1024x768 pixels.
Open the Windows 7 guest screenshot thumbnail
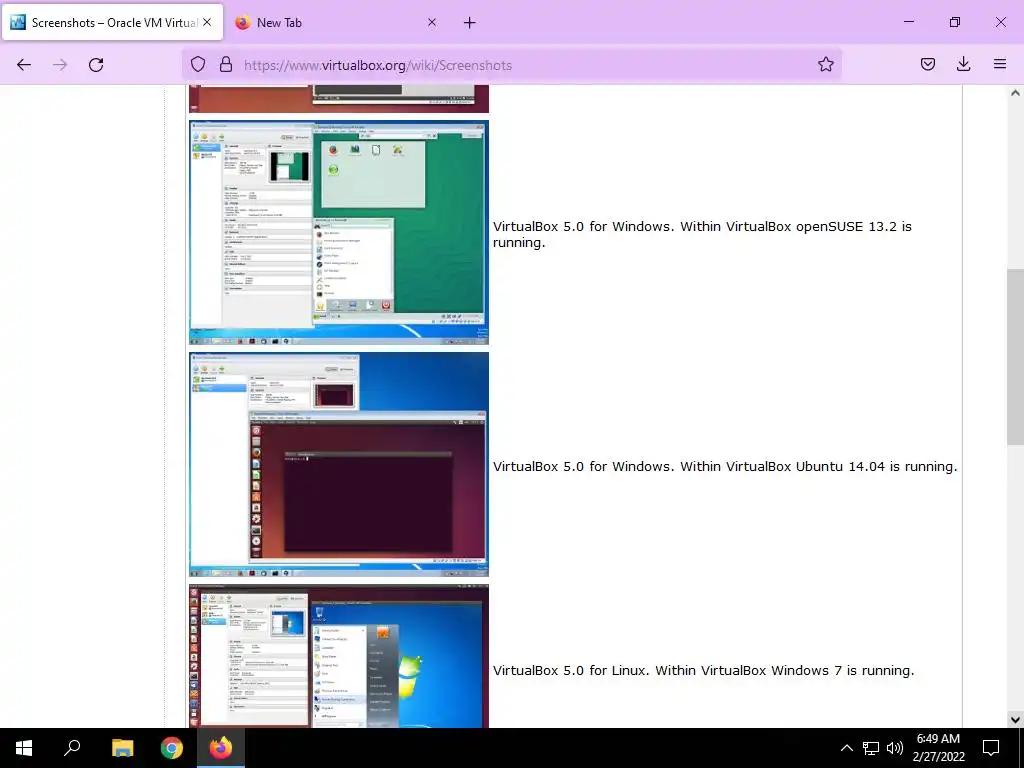(x=339, y=656)
